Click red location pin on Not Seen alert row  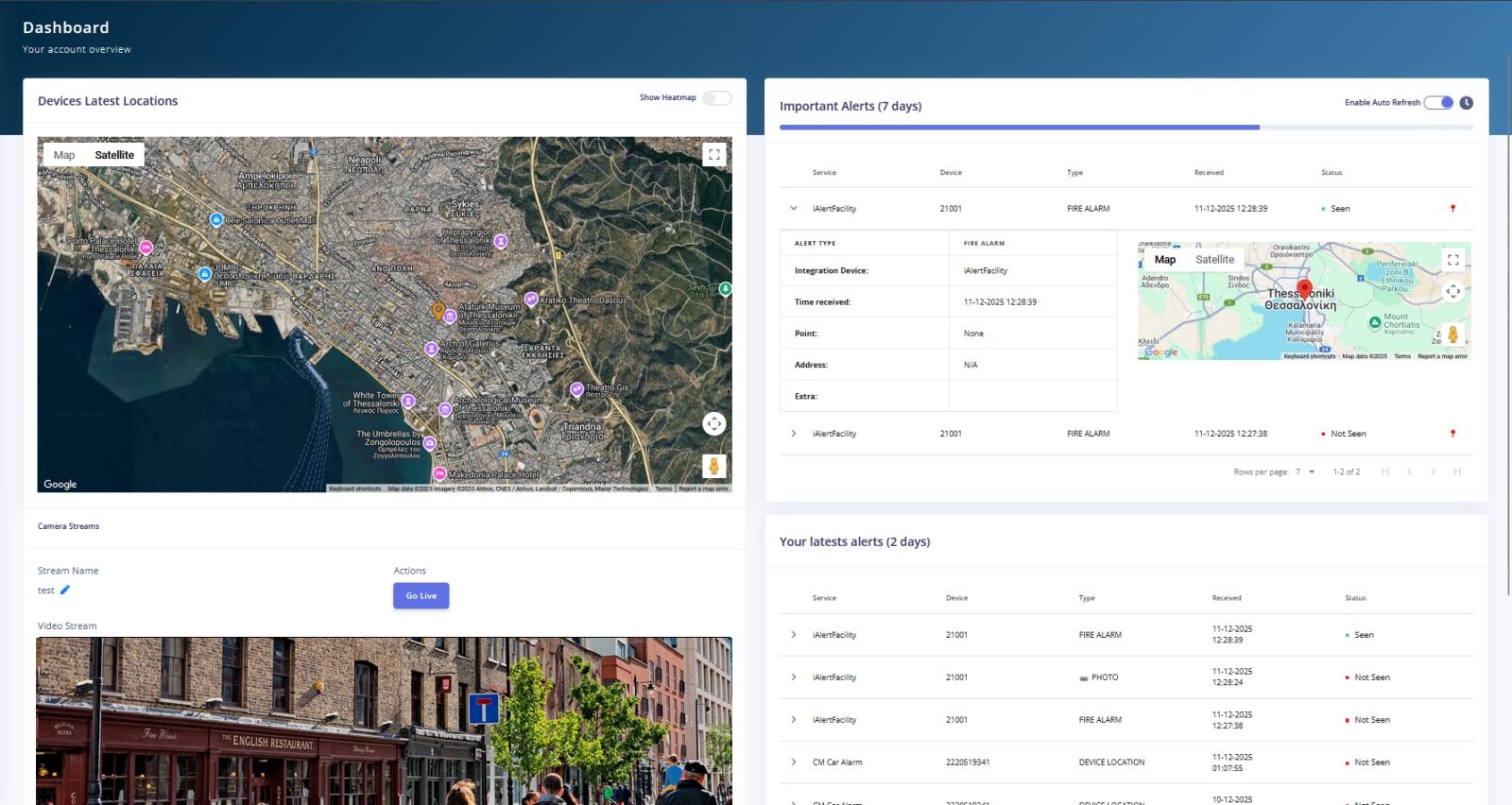(x=1452, y=434)
